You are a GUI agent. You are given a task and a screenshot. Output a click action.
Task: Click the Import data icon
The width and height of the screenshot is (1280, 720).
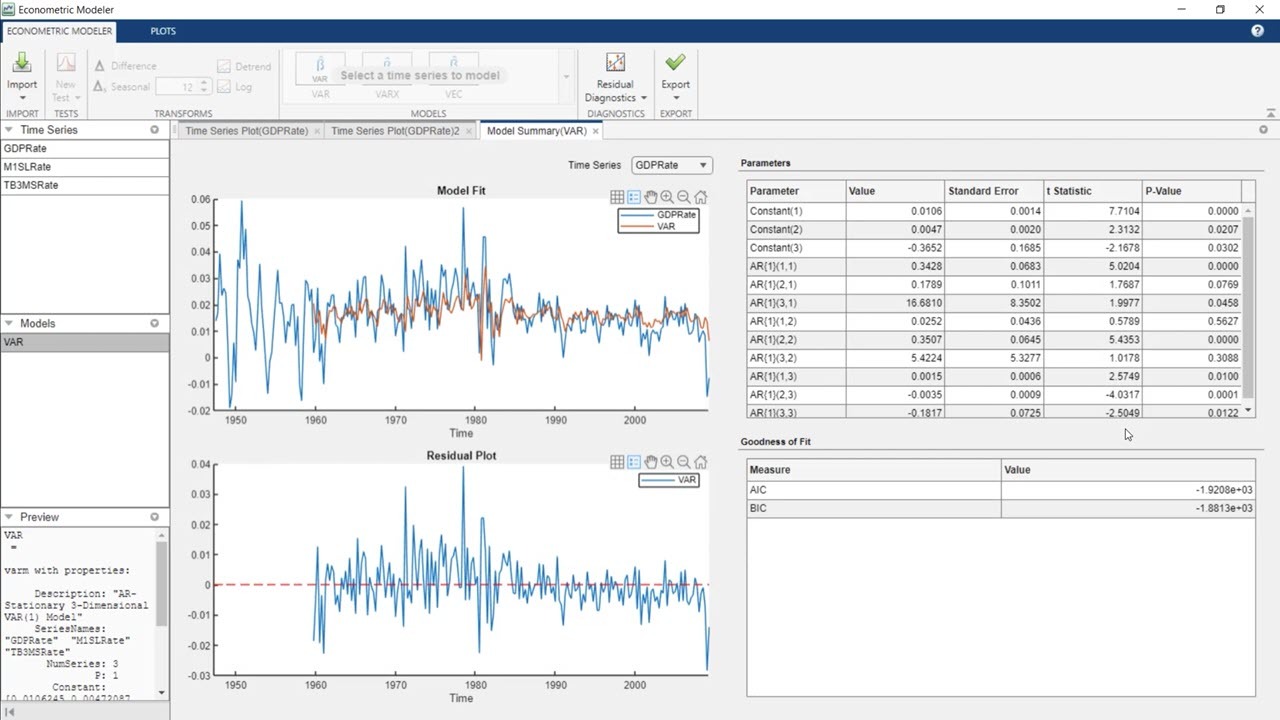click(x=22, y=65)
